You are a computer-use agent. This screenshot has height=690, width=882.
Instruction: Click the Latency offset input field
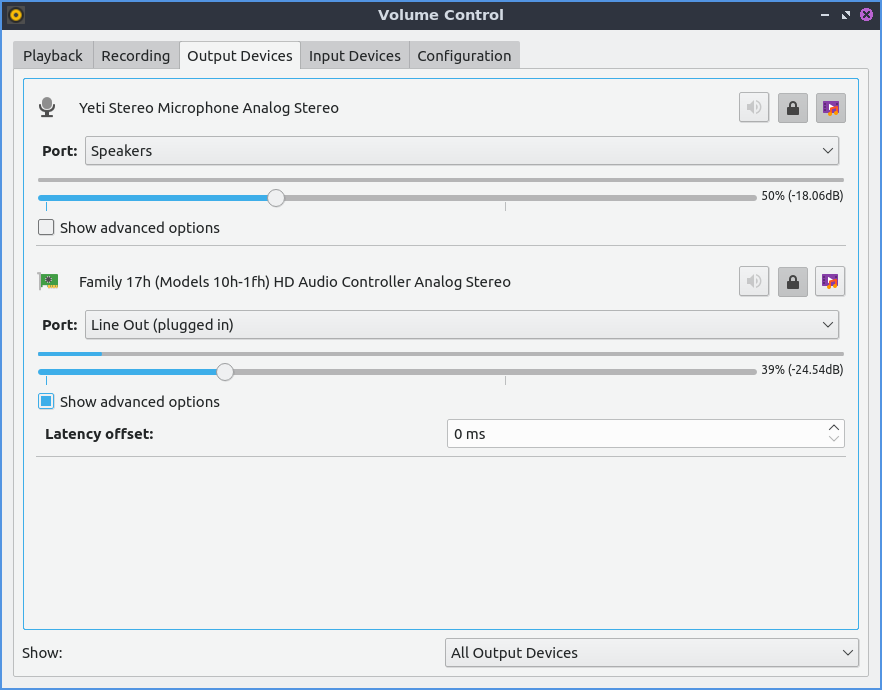[x=635, y=434]
